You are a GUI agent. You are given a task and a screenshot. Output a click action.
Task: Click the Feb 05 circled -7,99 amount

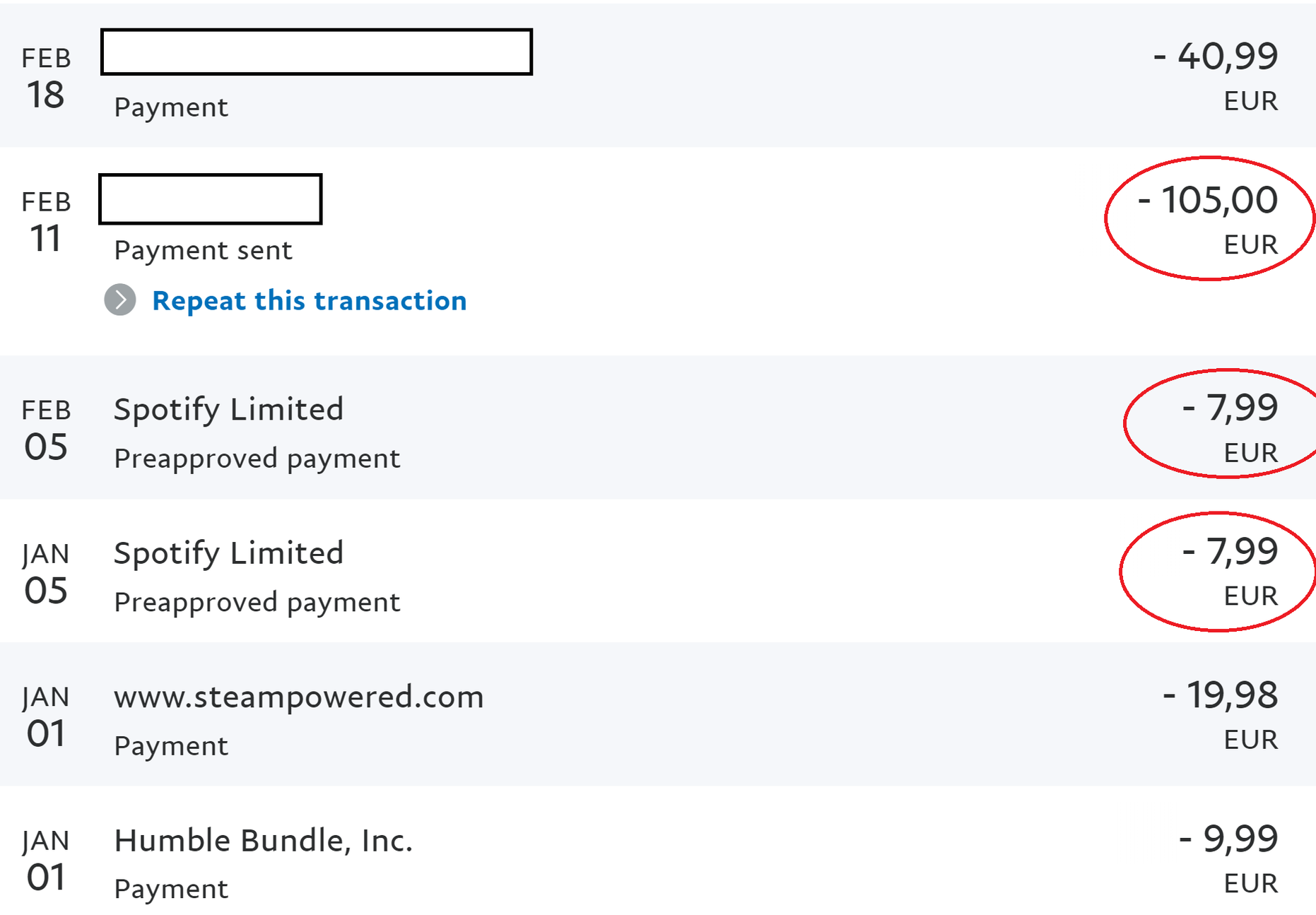pyautogui.click(x=1230, y=408)
